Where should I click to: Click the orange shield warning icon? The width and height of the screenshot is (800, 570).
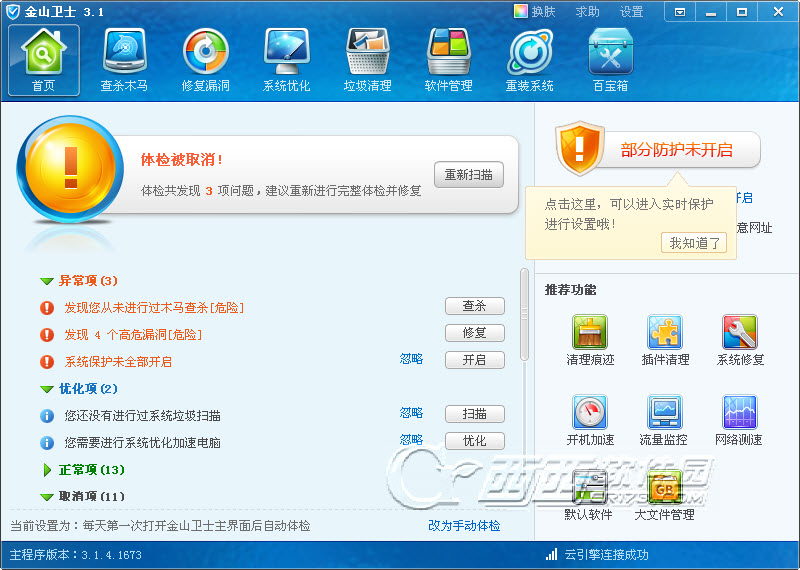tap(579, 147)
